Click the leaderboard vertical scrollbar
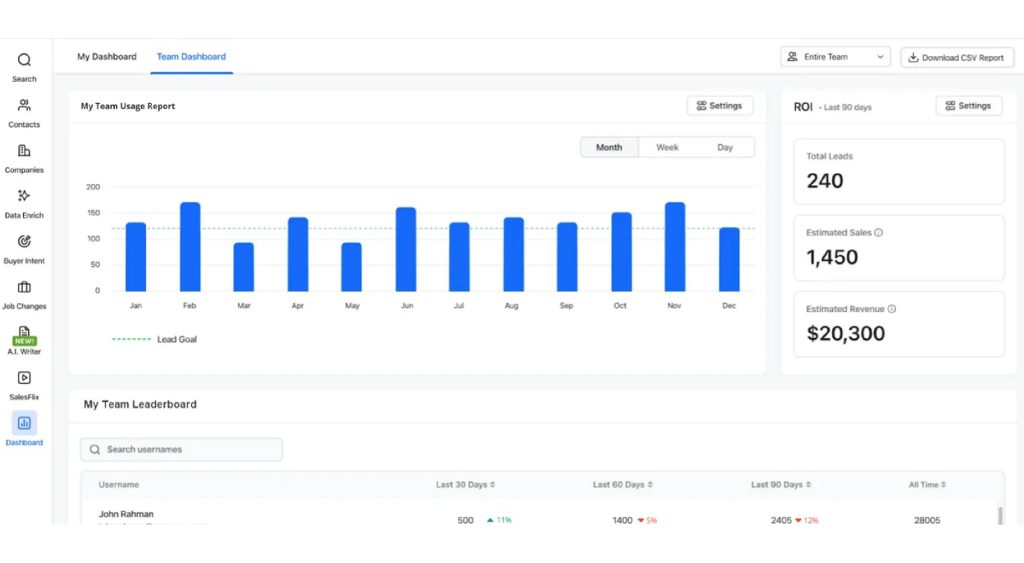The image size is (1024, 563). click(1000, 513)
